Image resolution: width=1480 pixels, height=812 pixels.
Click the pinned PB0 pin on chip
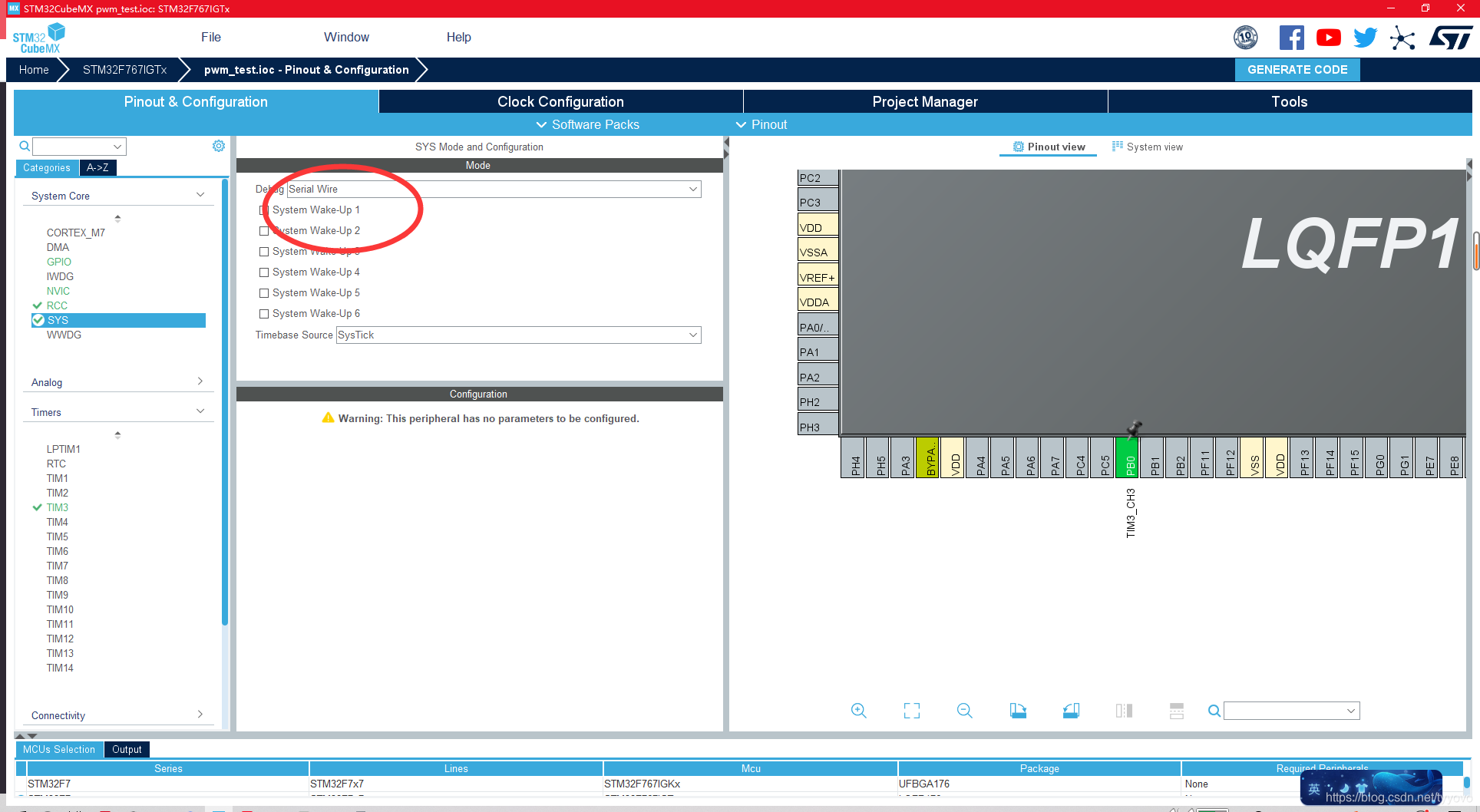[1128, 457]
